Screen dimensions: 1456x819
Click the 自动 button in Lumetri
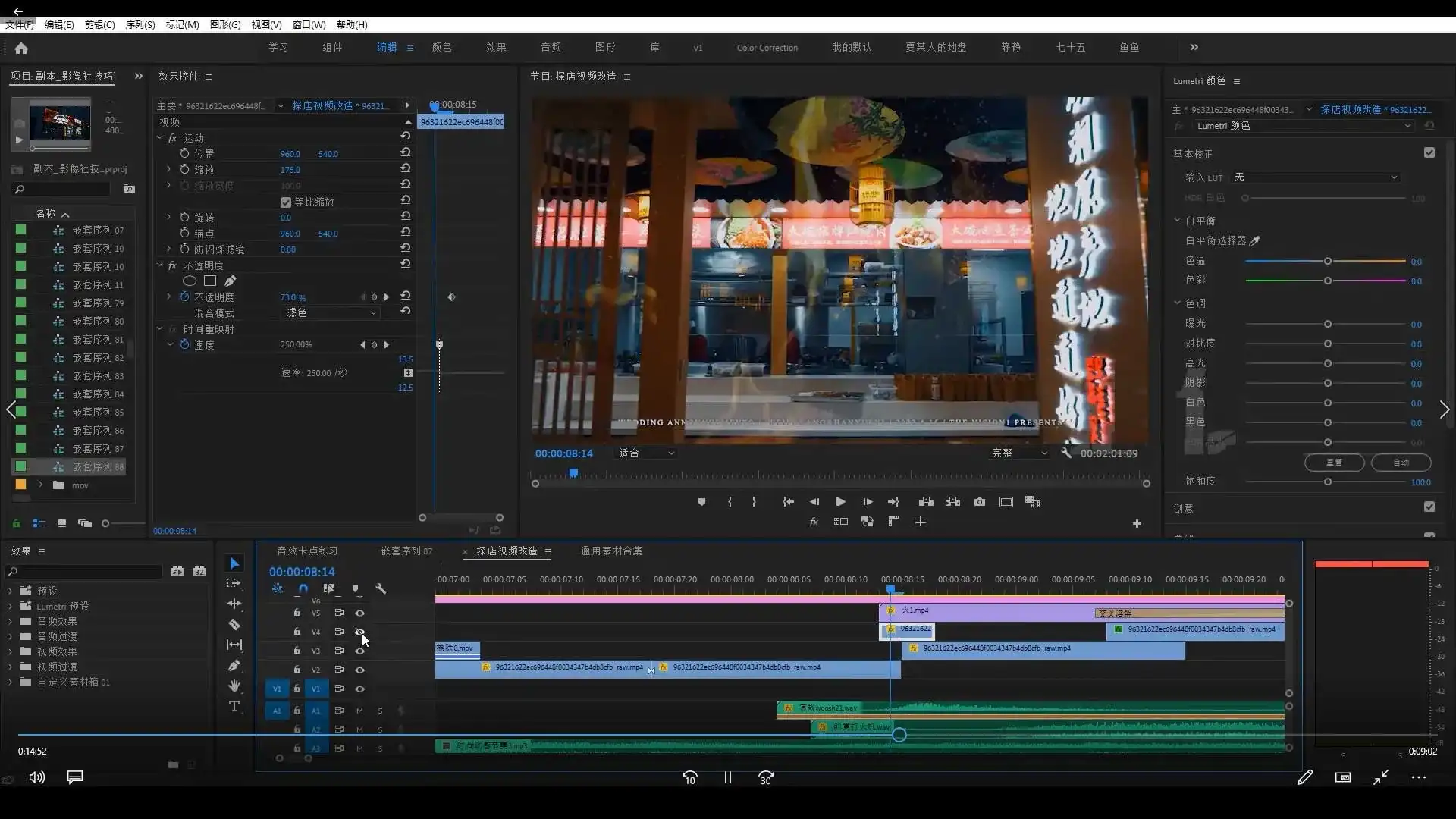(x=1401, y=463)
